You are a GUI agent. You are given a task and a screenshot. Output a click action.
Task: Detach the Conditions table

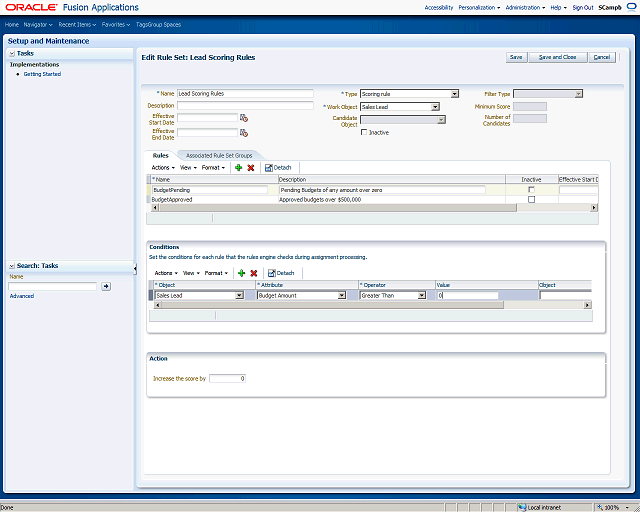point(281,273)
